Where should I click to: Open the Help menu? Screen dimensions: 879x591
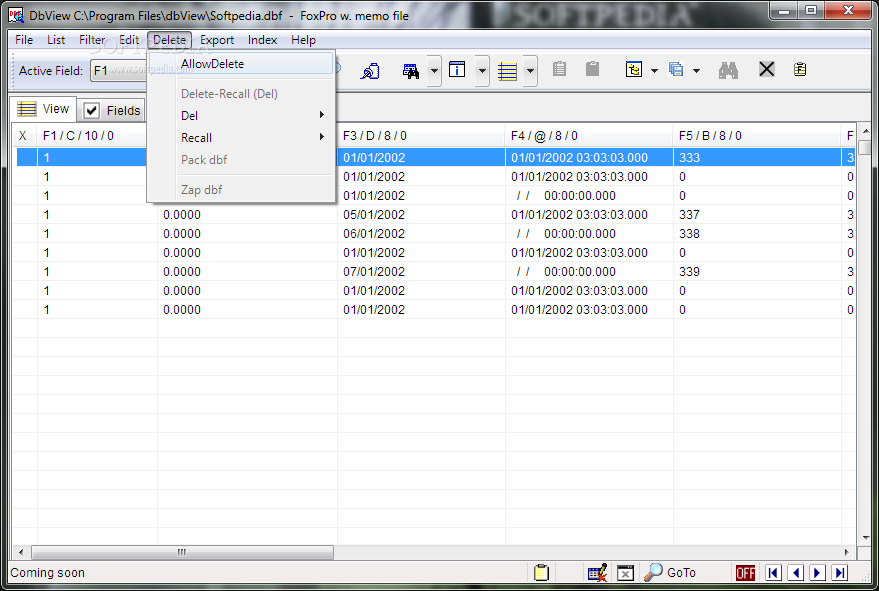coord(303,40)
